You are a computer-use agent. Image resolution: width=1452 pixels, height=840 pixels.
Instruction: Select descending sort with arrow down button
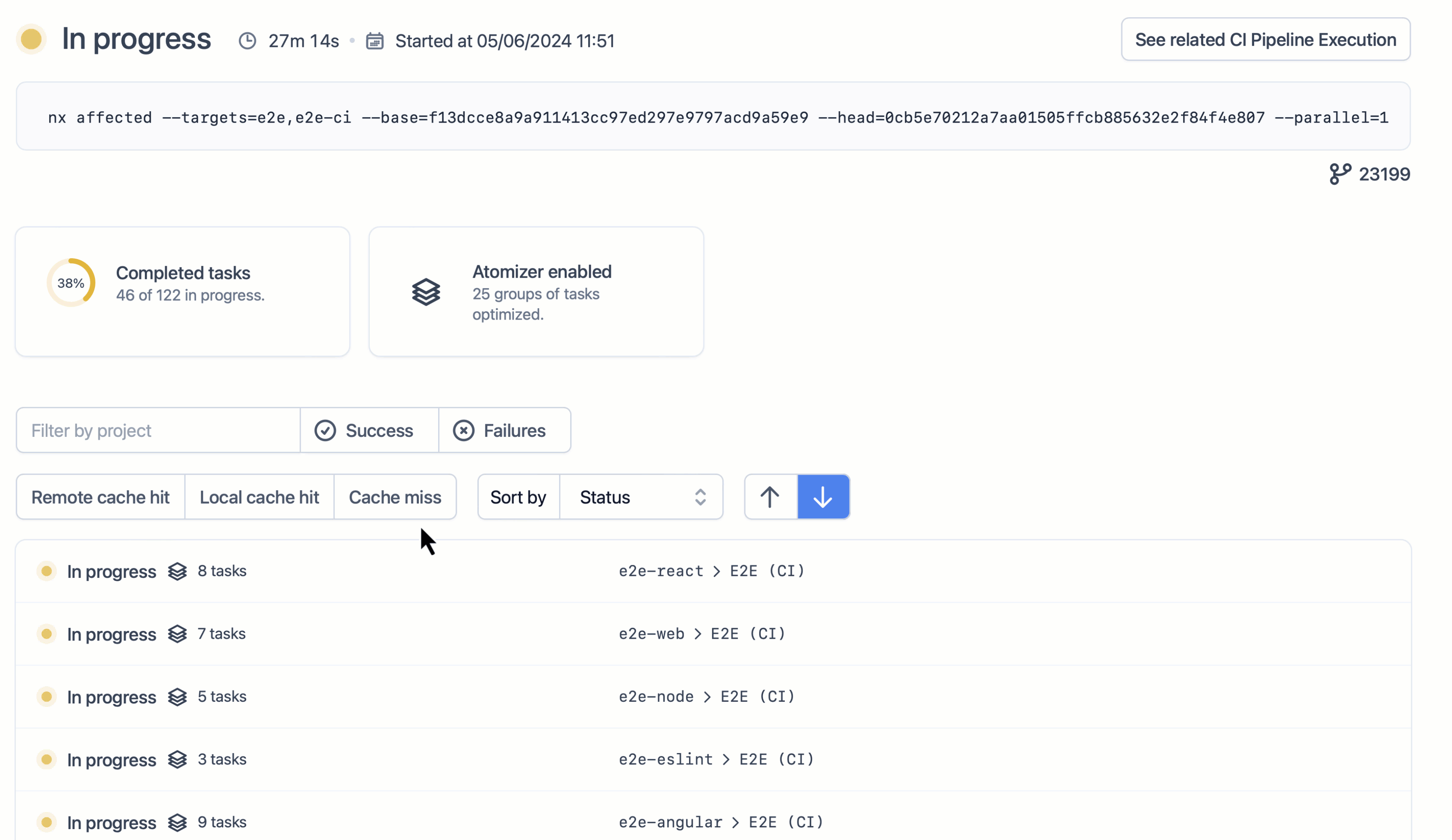coord(823,496)
